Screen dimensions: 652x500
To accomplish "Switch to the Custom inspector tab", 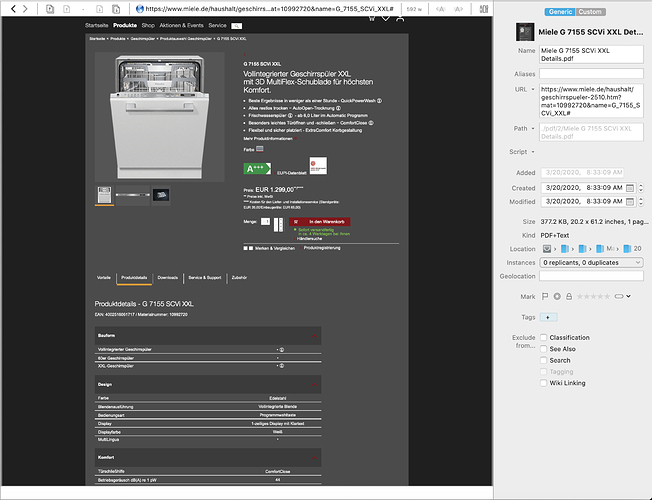I will click(x=590, y=12).
